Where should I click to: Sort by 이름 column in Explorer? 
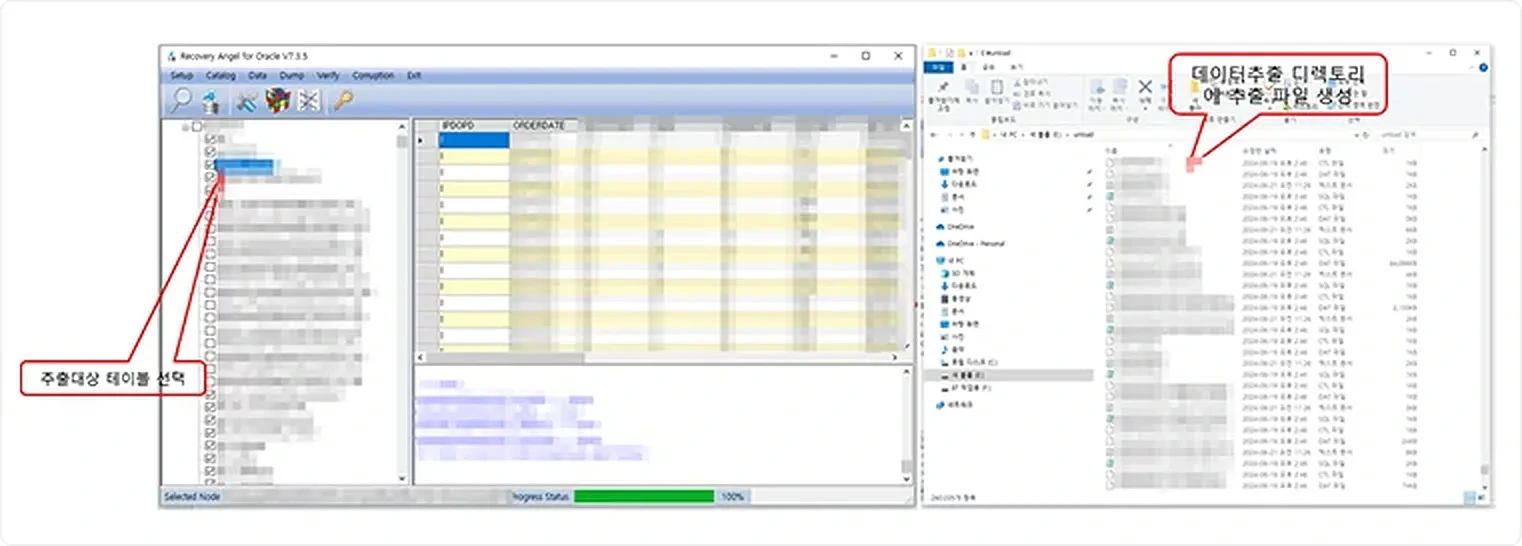[x=1110, y=150]
